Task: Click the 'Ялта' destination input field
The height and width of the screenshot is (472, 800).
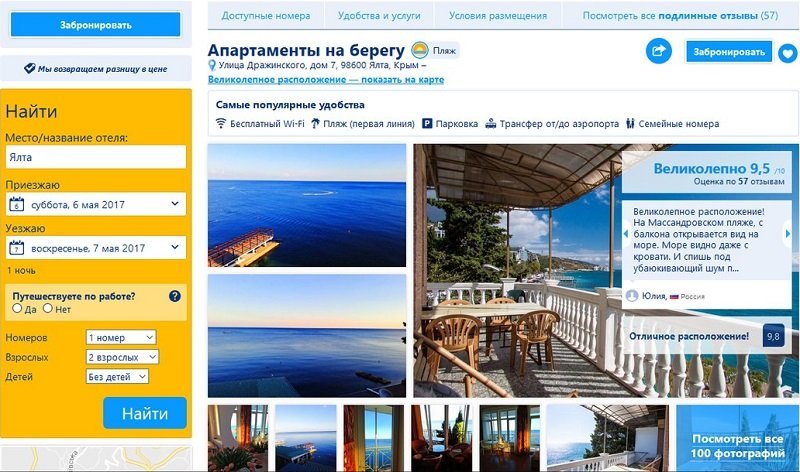Action: (x=96, y=157)
